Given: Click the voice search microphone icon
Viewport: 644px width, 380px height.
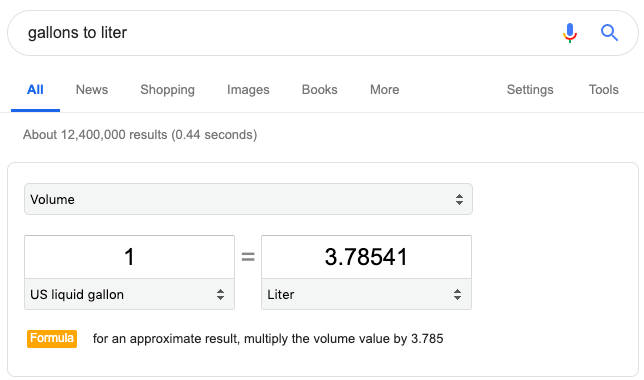Looking at the screenshot, I should (x=570, y=33).
